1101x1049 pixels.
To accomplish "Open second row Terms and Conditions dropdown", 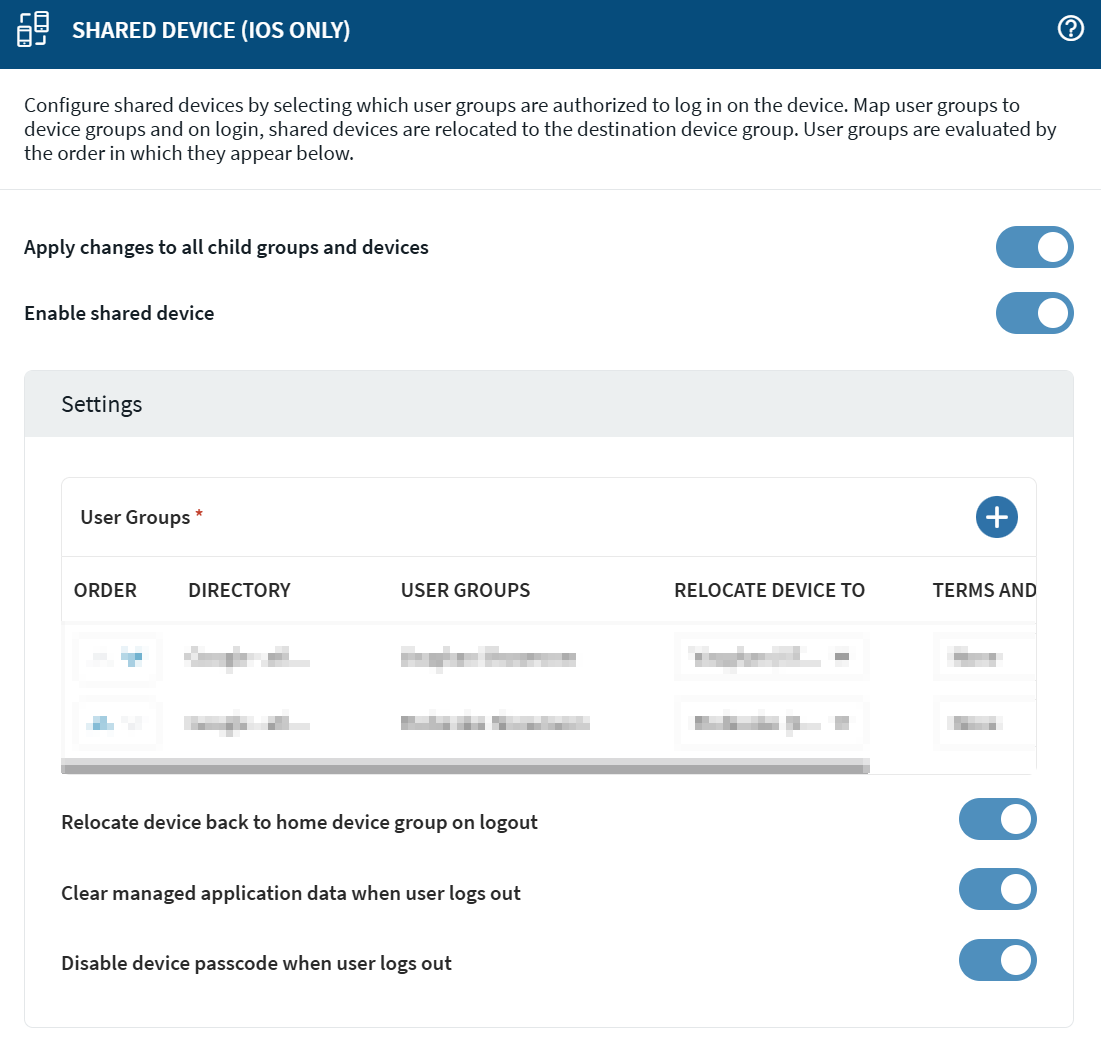I will [983, 722].
